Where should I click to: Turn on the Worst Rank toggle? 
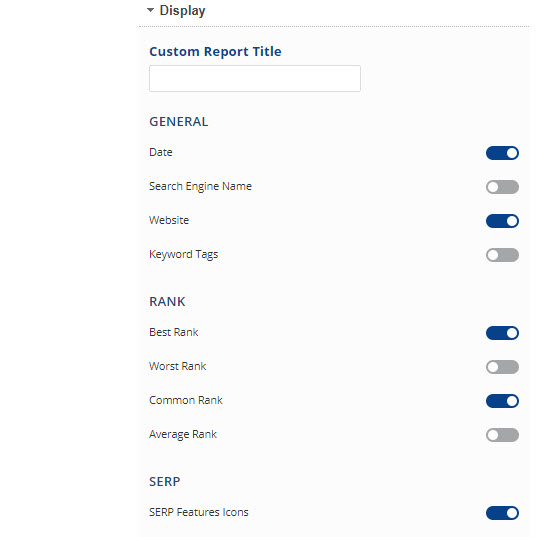click(502, 367)
